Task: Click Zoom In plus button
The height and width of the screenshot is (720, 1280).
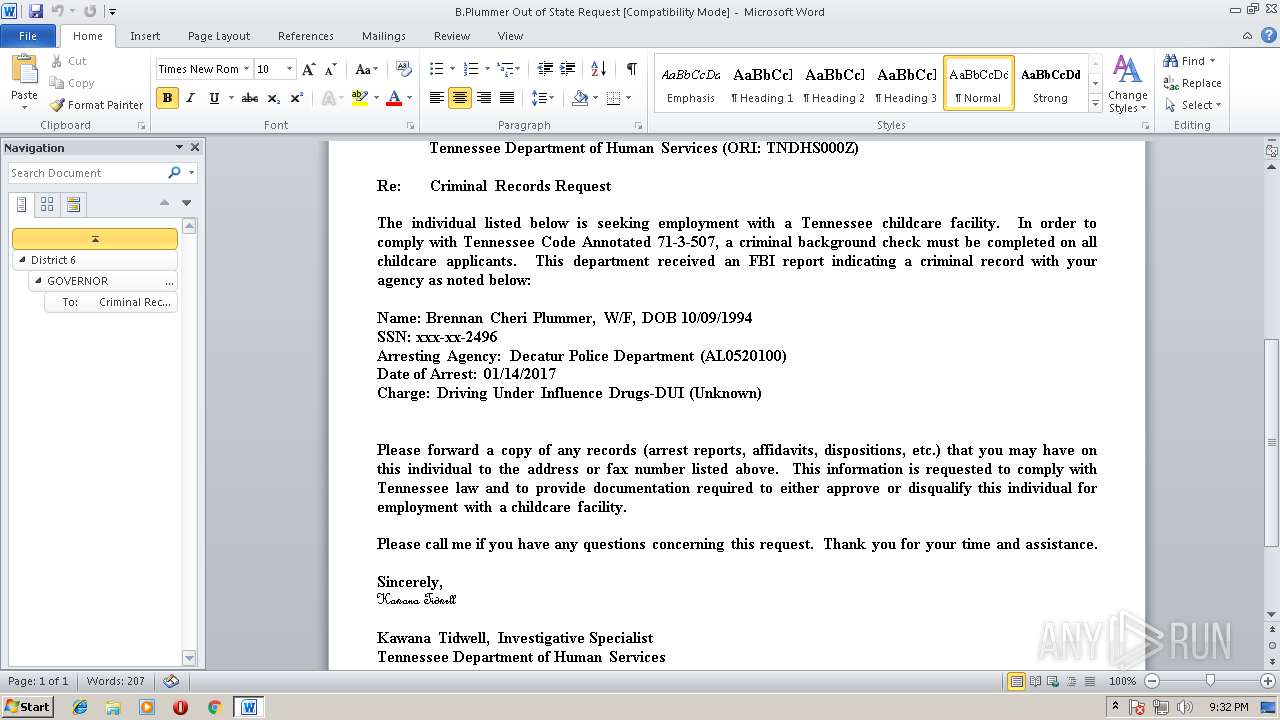Action: 1267,681
